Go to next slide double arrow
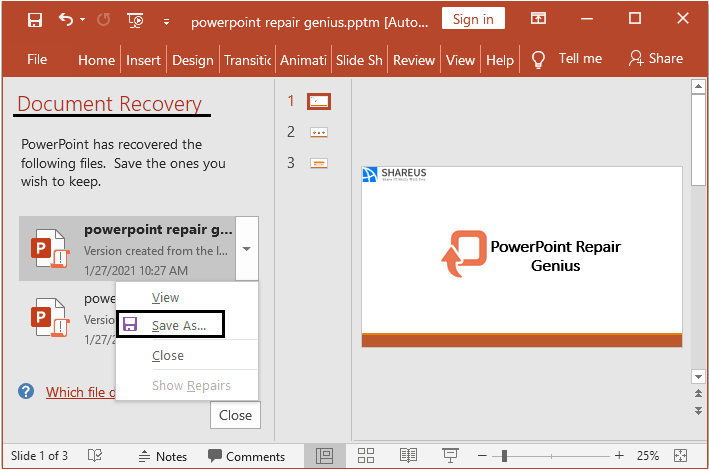This screenshot has width=709, height=470. point(698,410)
